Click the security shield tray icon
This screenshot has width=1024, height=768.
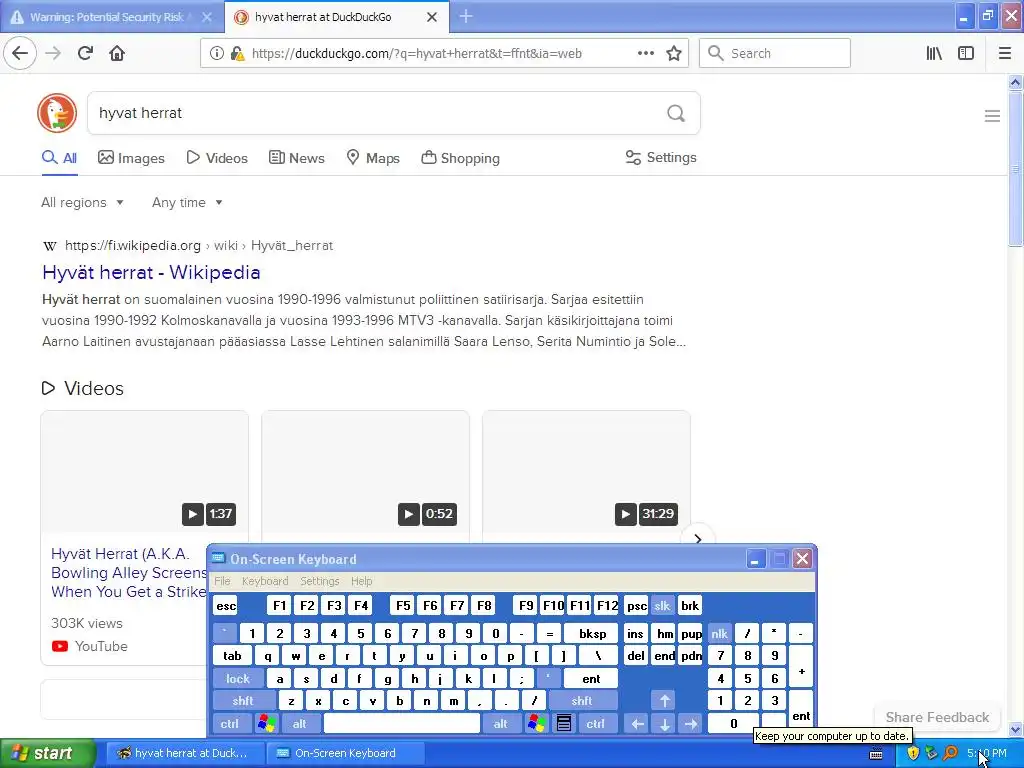912,753
